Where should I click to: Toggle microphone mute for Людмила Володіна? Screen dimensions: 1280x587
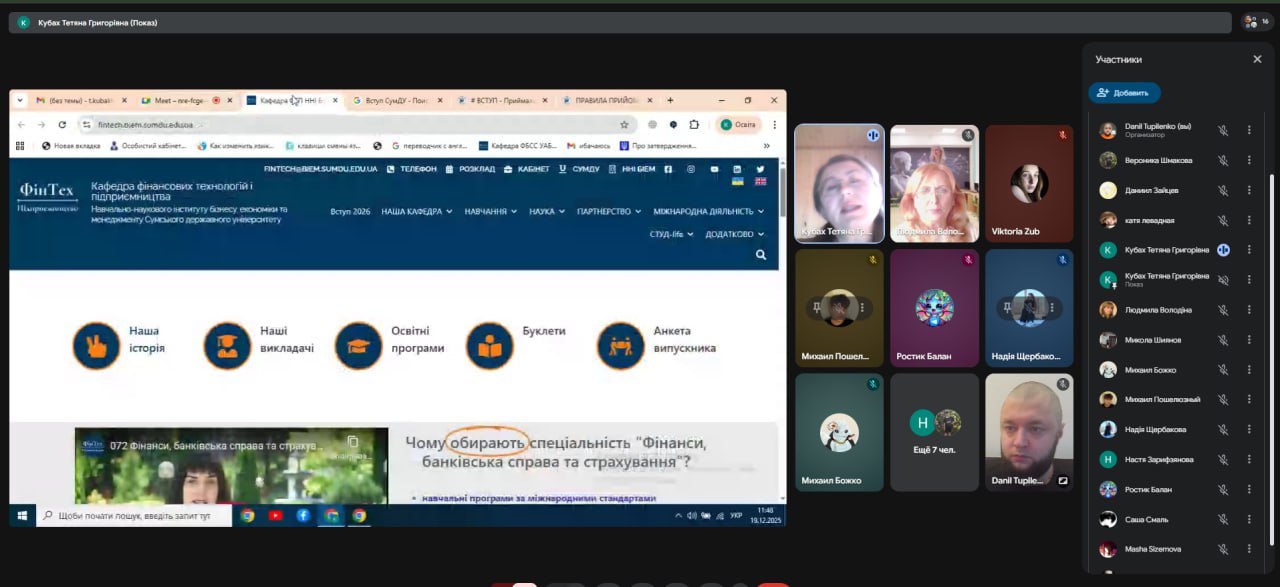(x=1222, y=310)
